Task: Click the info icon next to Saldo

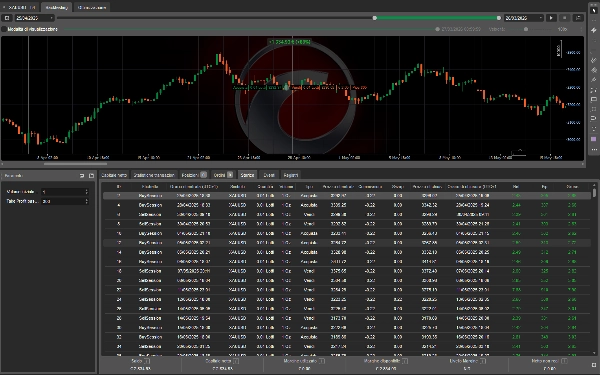Action: (x=147, y=361)
